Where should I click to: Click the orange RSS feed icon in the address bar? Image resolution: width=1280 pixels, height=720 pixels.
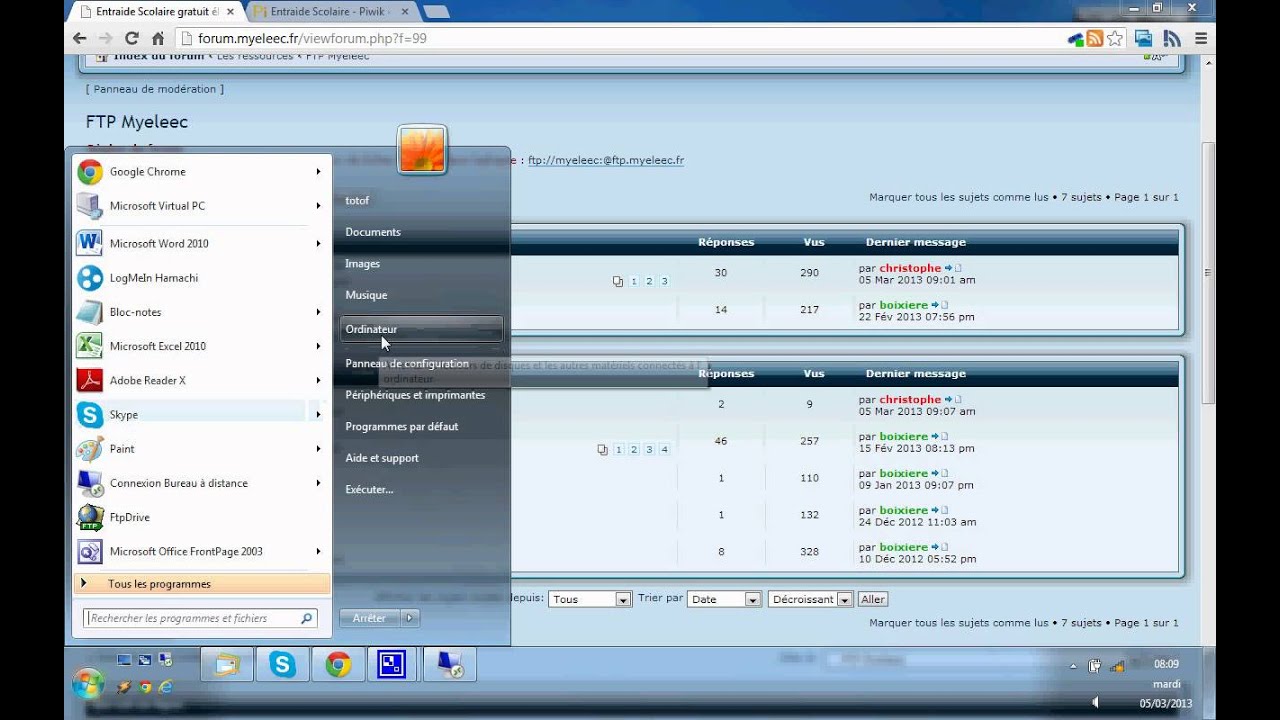(x=1095, y=38)
